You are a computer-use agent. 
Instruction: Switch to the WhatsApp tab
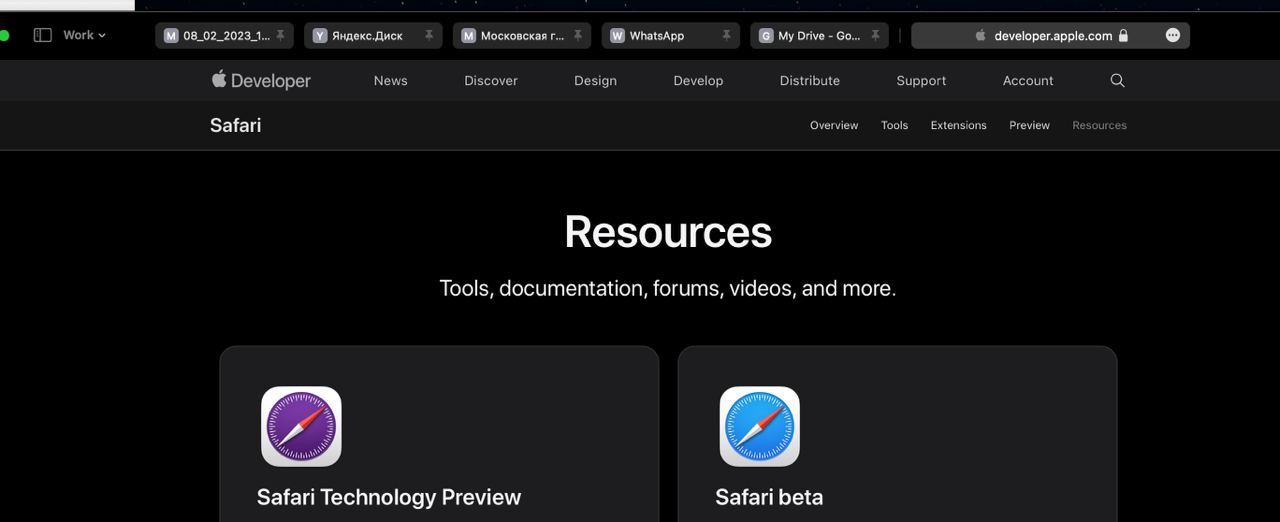click(671, 36)
